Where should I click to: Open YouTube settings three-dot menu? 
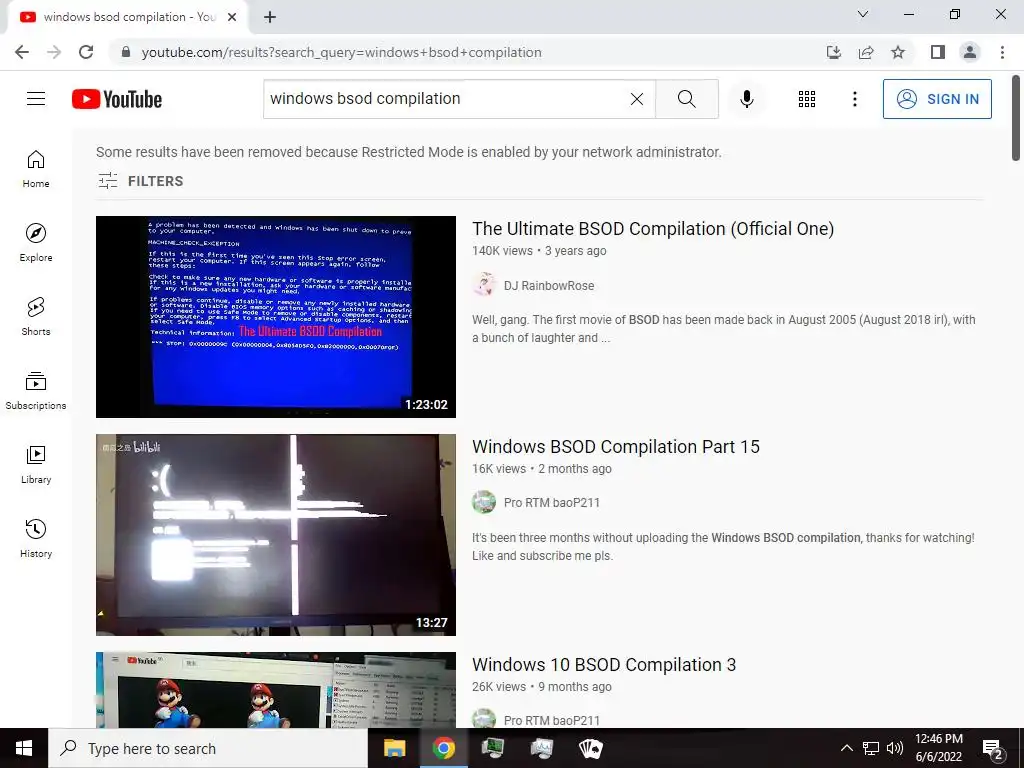pyautogui.click(x=854, y=99)
